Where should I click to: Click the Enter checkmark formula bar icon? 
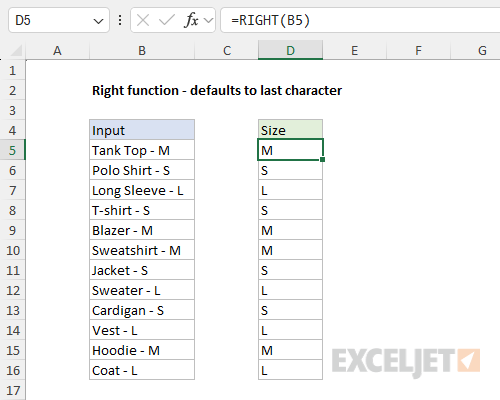[x=167, y=21]
